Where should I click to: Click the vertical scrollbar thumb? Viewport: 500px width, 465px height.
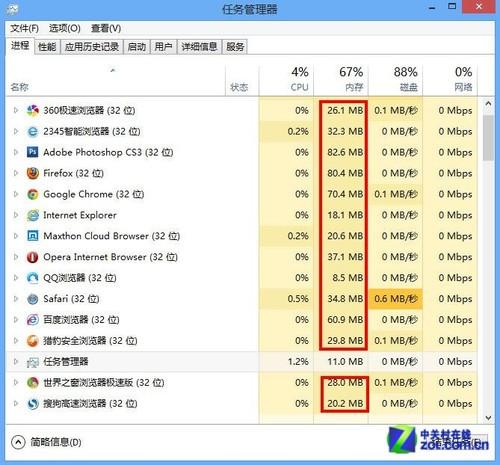[488, 138]
